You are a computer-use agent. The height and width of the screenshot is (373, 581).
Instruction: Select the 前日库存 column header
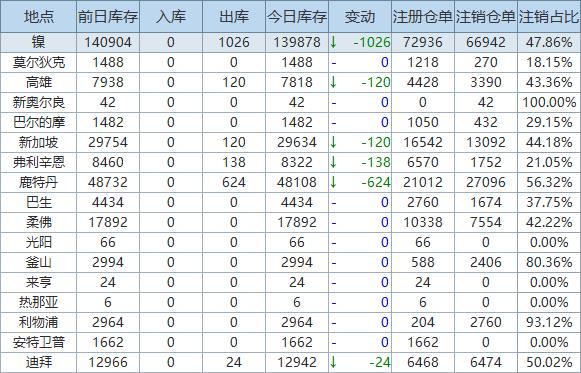[x=108, y=17]
